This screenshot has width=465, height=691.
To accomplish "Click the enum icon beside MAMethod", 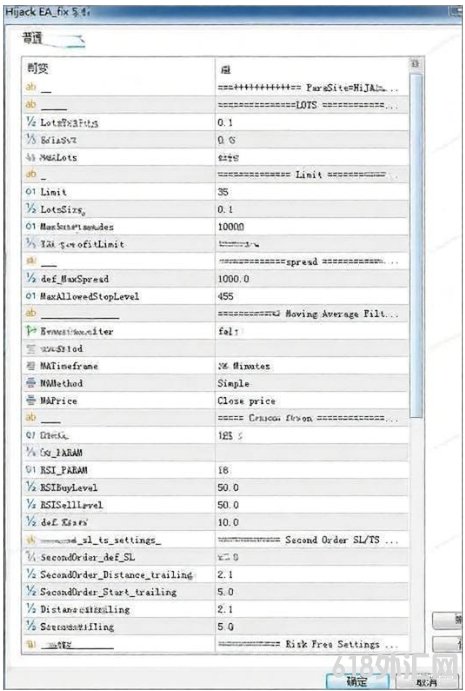I will (x=30, y=383).
